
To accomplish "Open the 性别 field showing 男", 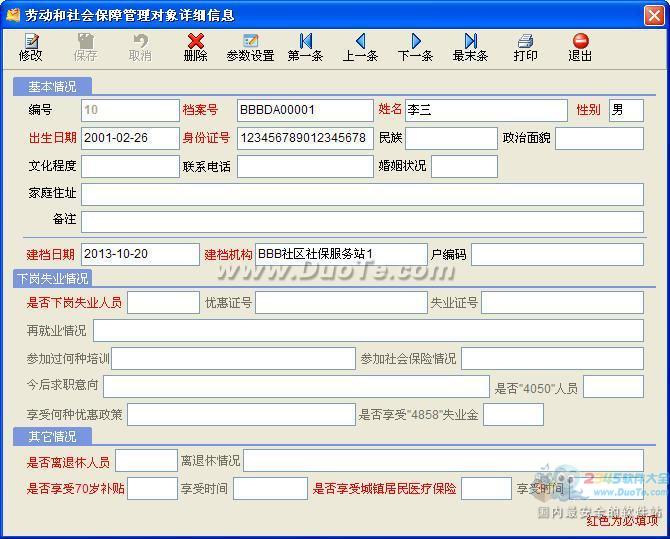I will (x=625, y=110).
